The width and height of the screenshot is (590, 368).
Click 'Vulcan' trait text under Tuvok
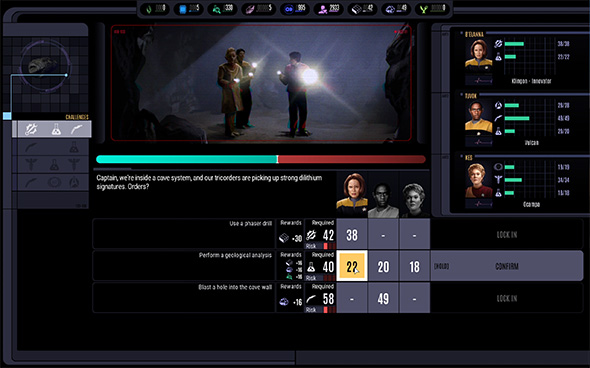click(531, 143)
